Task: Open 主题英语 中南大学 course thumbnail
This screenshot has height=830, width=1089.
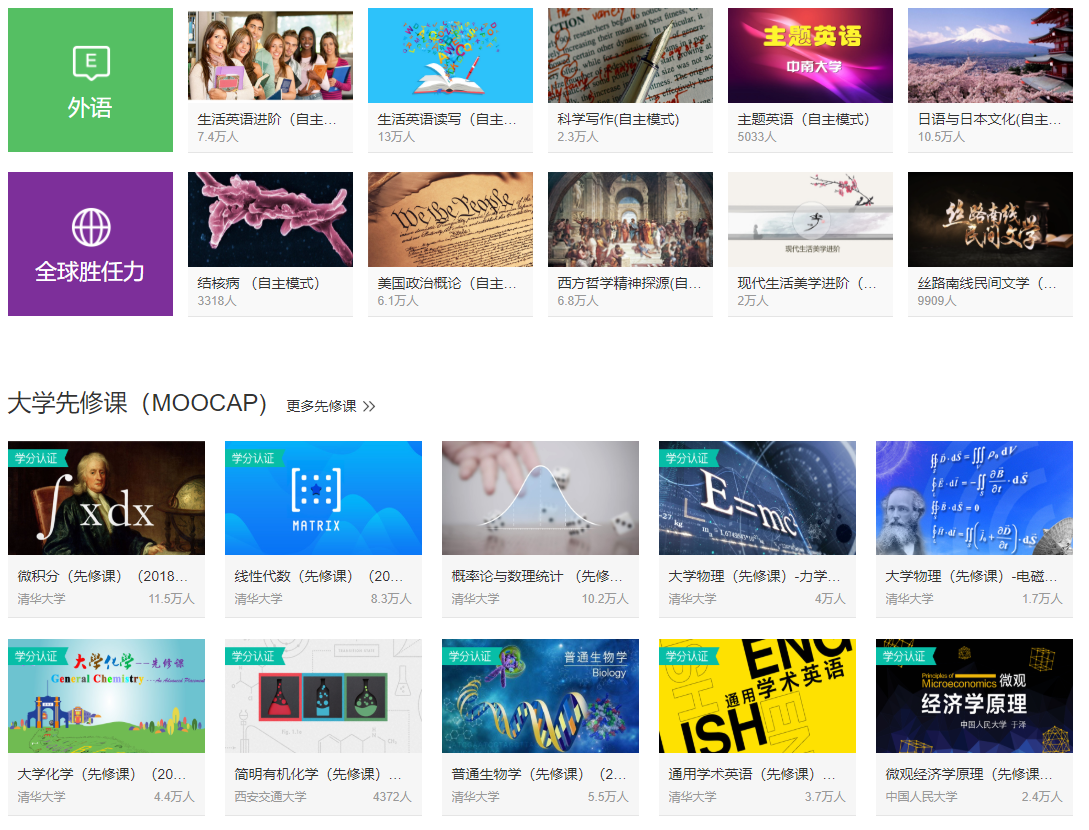Action: 810,56
